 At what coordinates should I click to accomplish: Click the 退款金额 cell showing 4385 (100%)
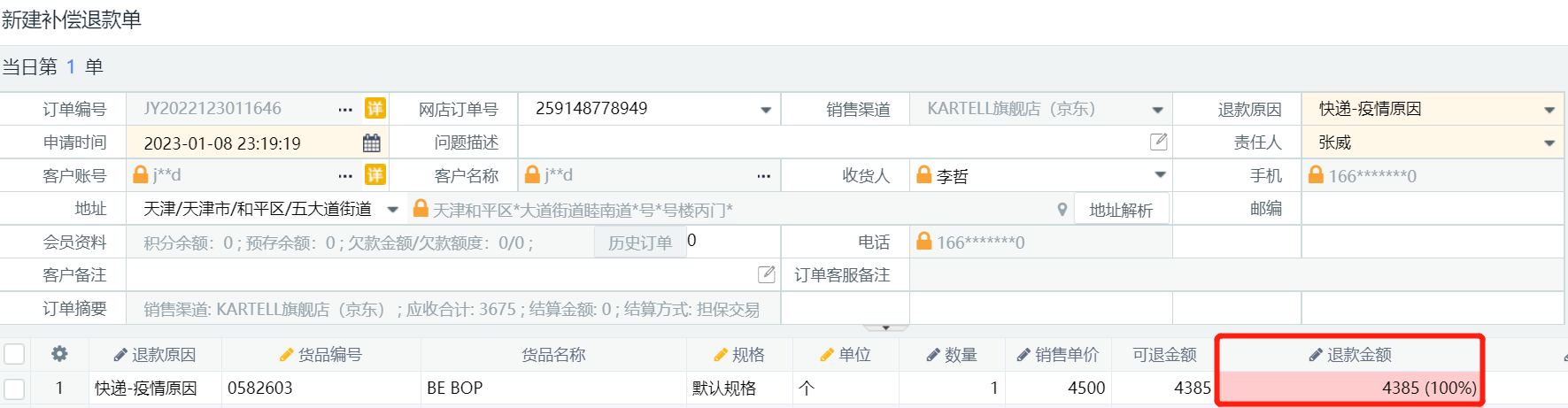coord(1350,388)
